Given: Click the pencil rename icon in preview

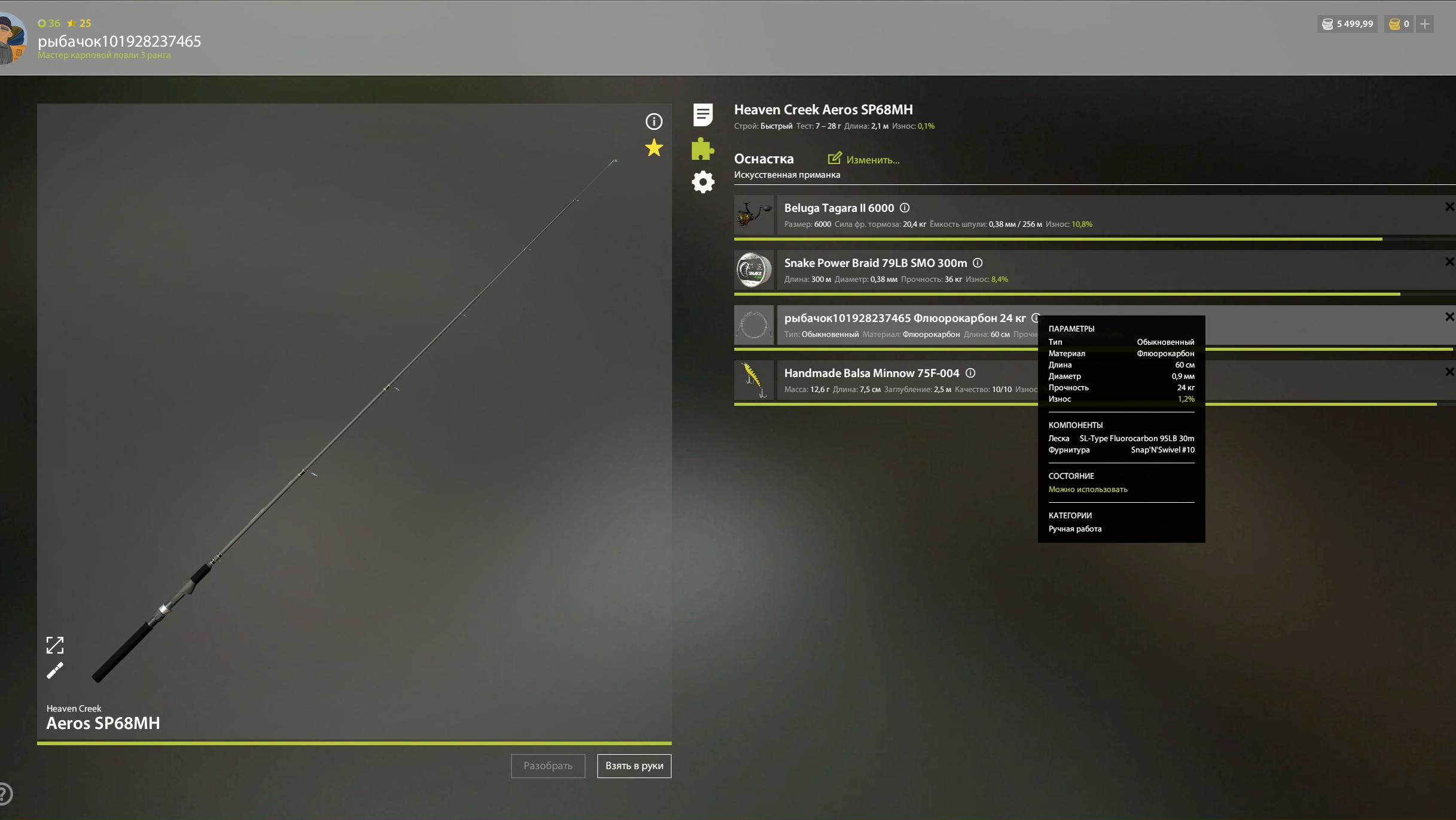Looking at the screenshot, I should 55,670.
